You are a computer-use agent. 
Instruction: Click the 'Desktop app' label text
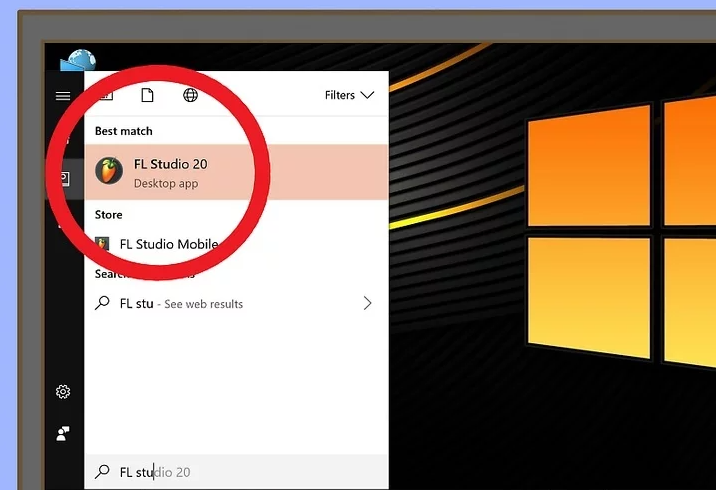pyautogui.click(x=166, y=184)
